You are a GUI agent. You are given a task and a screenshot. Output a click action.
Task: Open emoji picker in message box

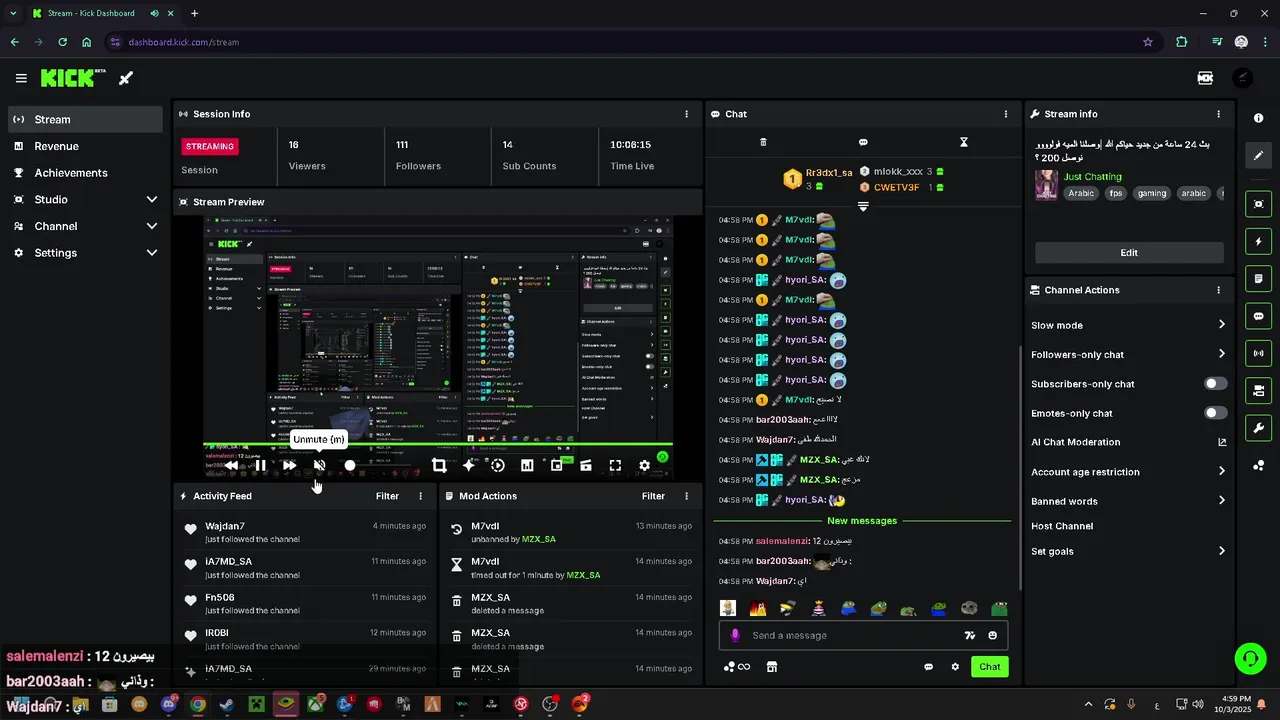(992, 635)
